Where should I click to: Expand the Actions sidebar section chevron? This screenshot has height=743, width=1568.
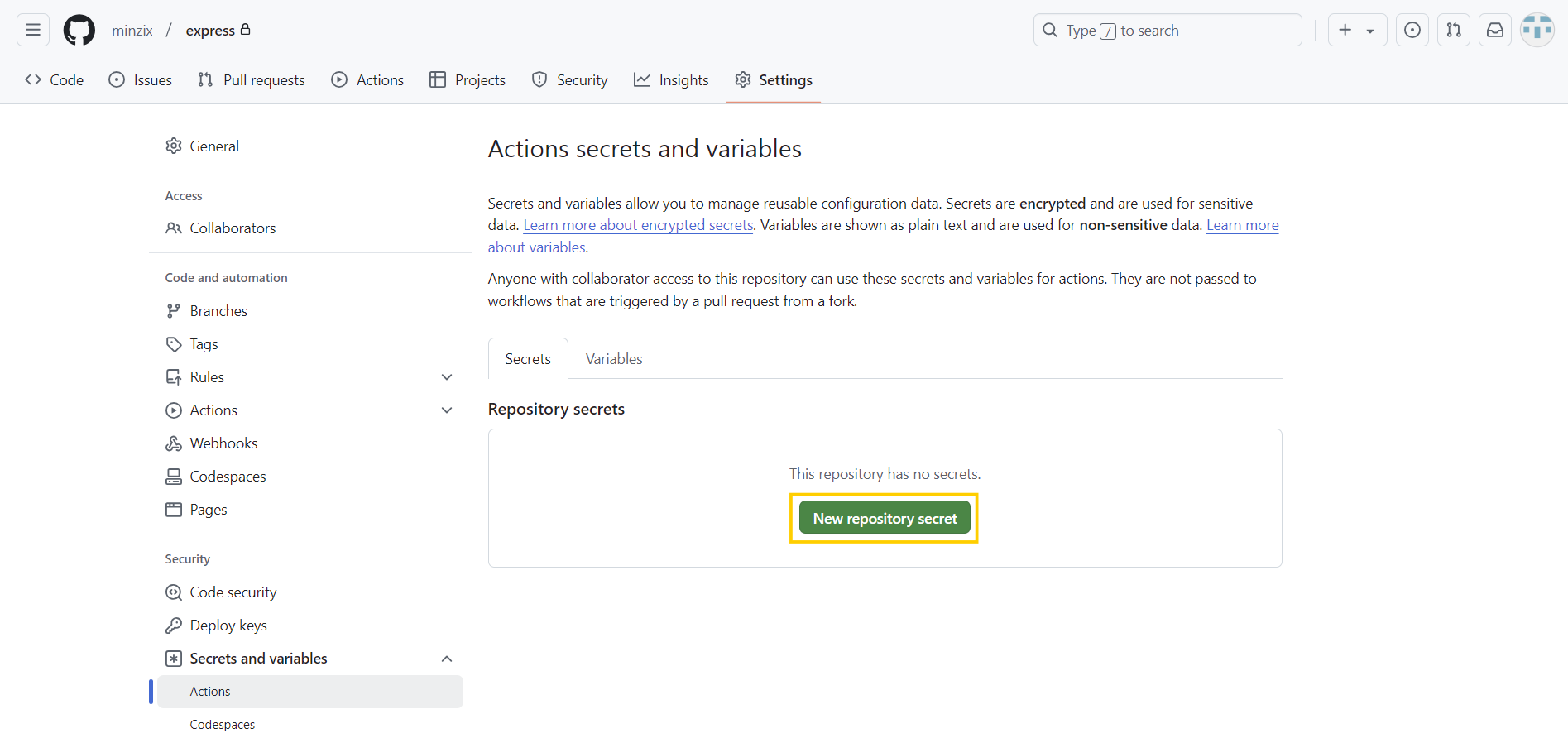point(447,410)
